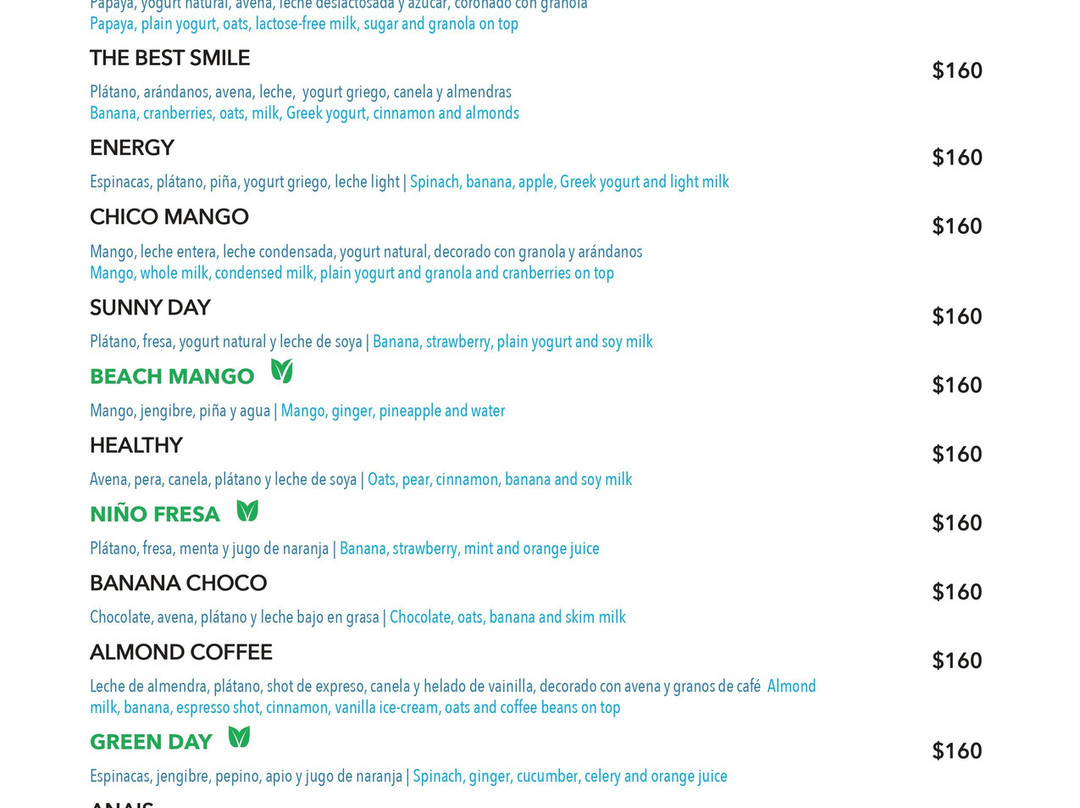Screen dimensions: 1080x808
Task: Click the HEALTHY smoothie heading
Action: [x=136, y=445]
